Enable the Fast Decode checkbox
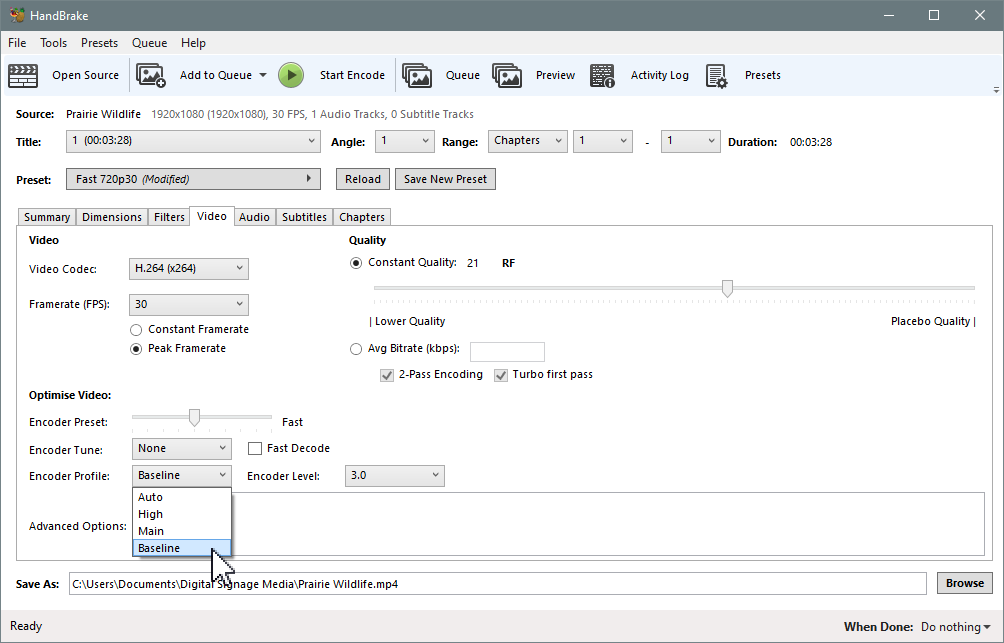Screen dimensions: 1004x643 tap(255, 449)
